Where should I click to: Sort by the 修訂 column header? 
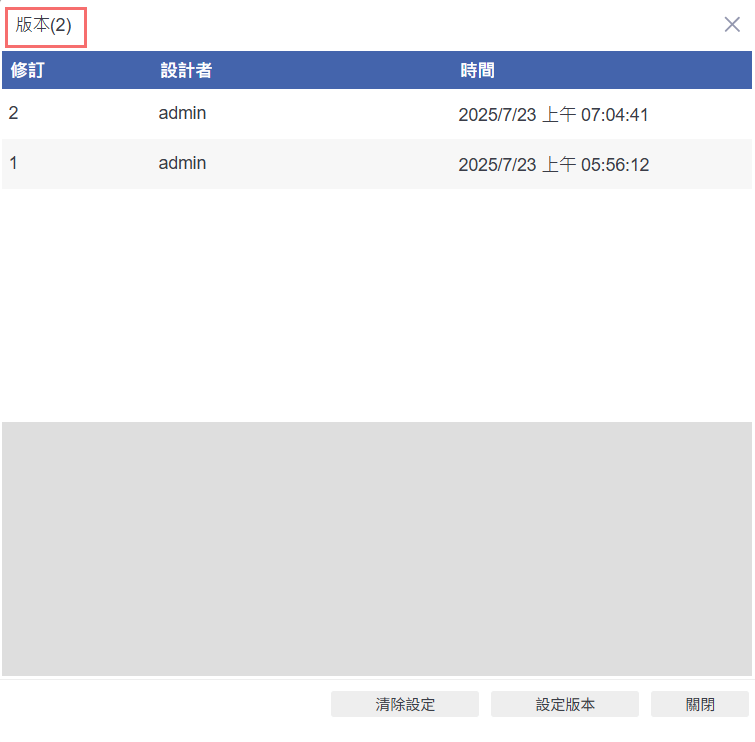point(27,71)
